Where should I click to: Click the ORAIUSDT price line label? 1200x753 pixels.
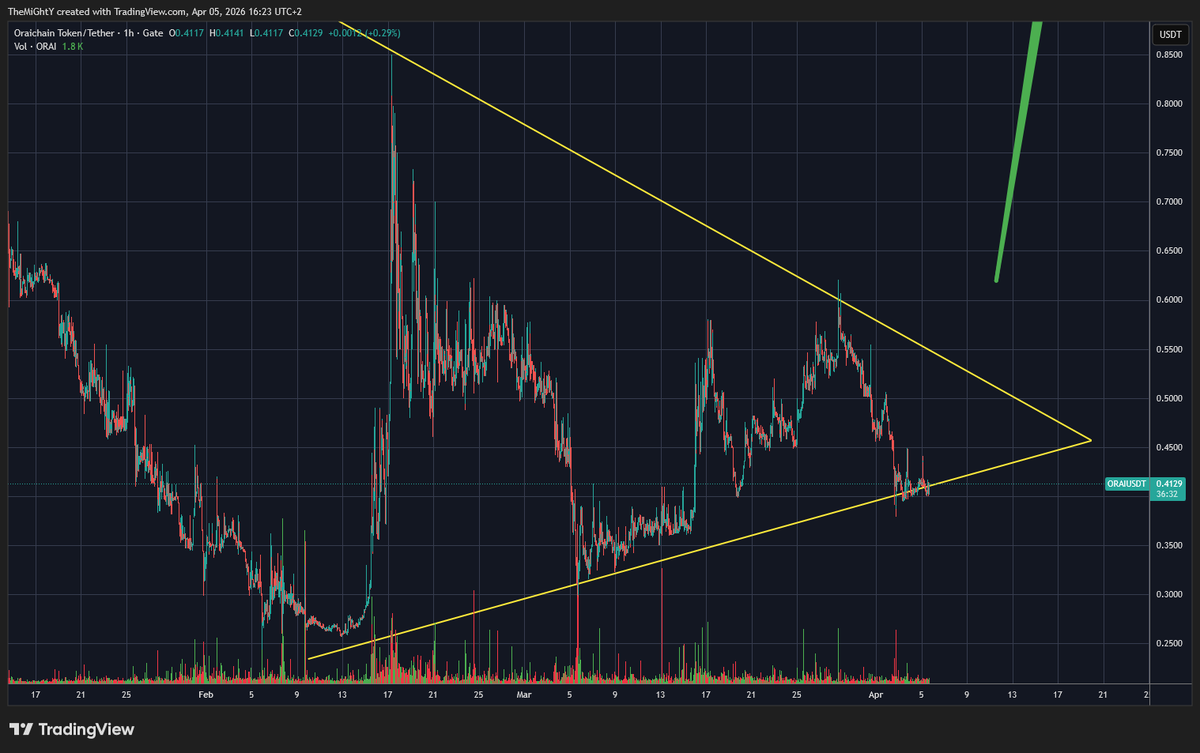pos(1126,484)
